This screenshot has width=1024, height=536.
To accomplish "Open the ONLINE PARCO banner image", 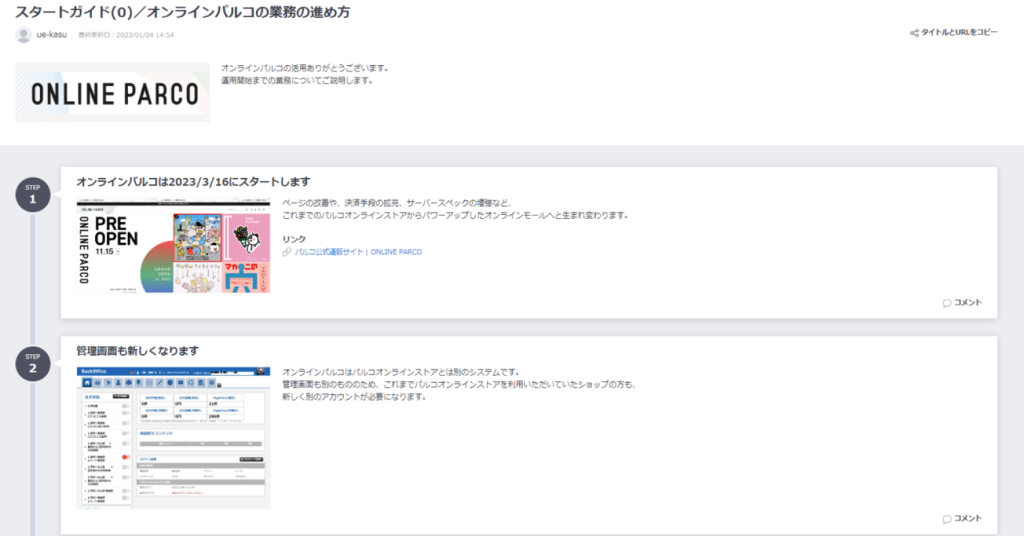I will coord(112,93).
